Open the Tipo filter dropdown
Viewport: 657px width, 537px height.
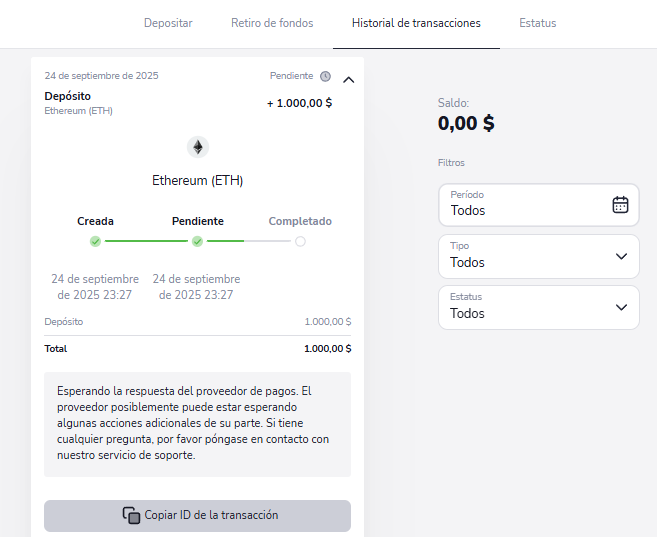[x=539, y=256]
